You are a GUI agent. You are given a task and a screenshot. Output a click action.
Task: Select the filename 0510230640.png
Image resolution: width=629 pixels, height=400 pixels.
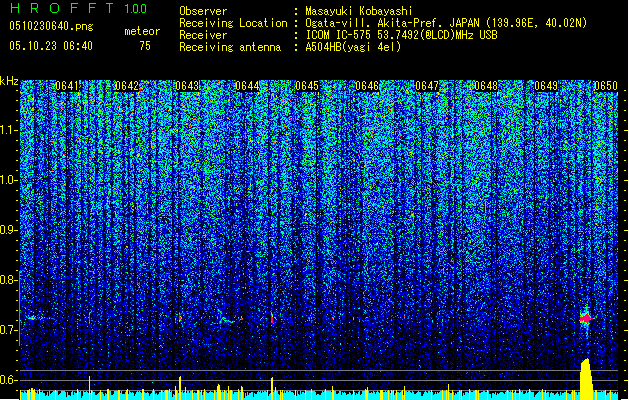point(51,26)
